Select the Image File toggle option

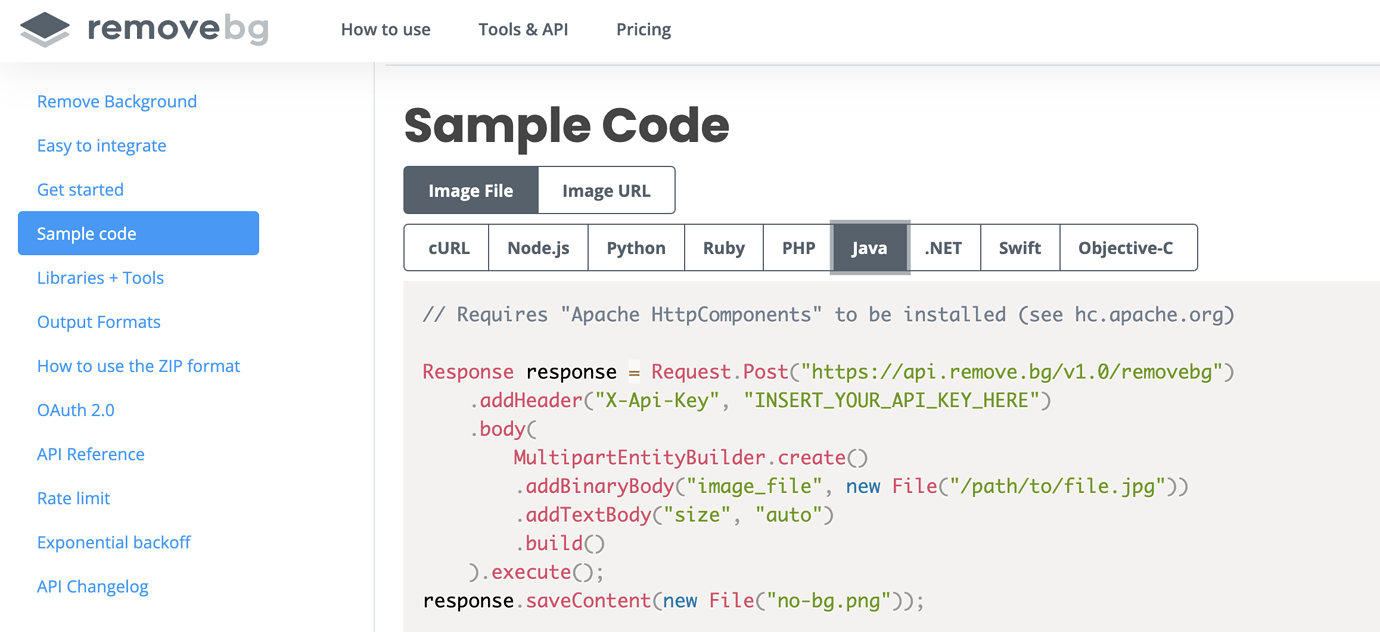point(471,190)
